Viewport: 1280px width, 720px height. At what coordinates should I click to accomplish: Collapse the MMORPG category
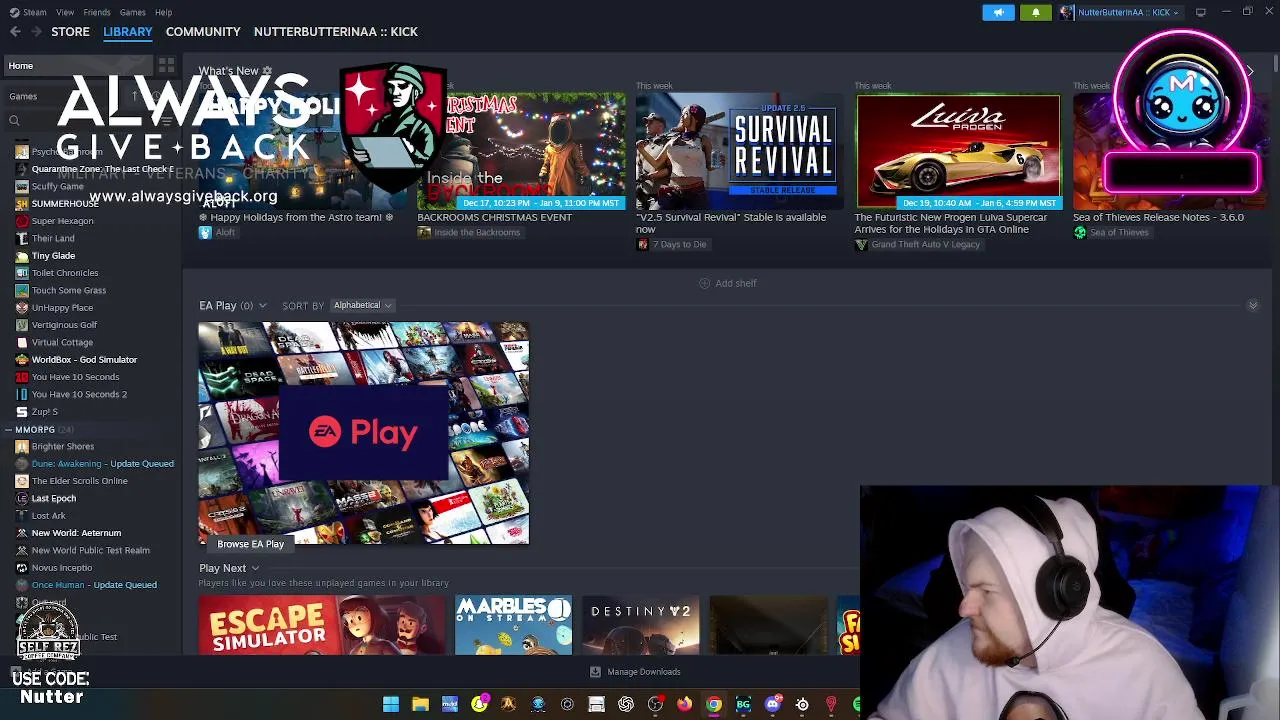8,430
